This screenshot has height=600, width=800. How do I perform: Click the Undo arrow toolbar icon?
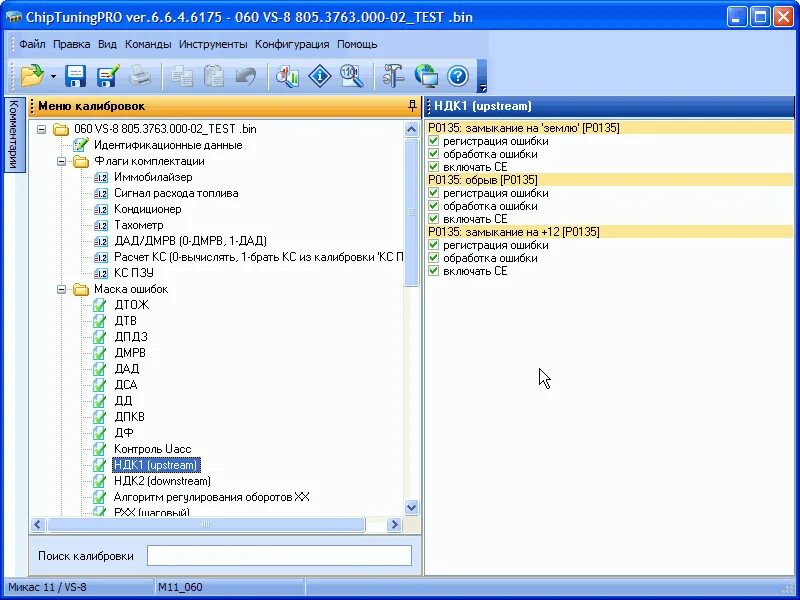tap(245, 76)
